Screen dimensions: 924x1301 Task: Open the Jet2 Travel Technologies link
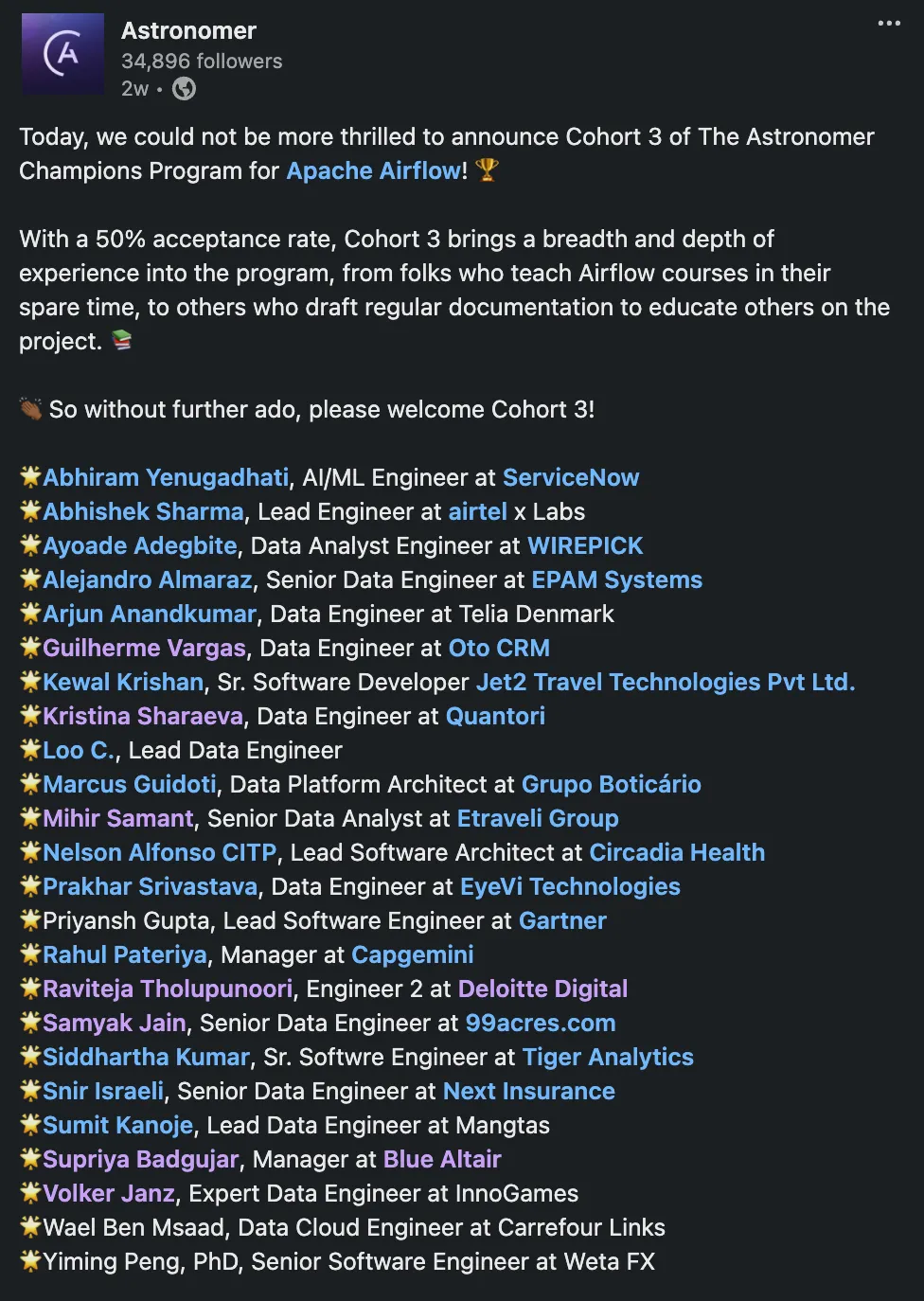(663, 682)
